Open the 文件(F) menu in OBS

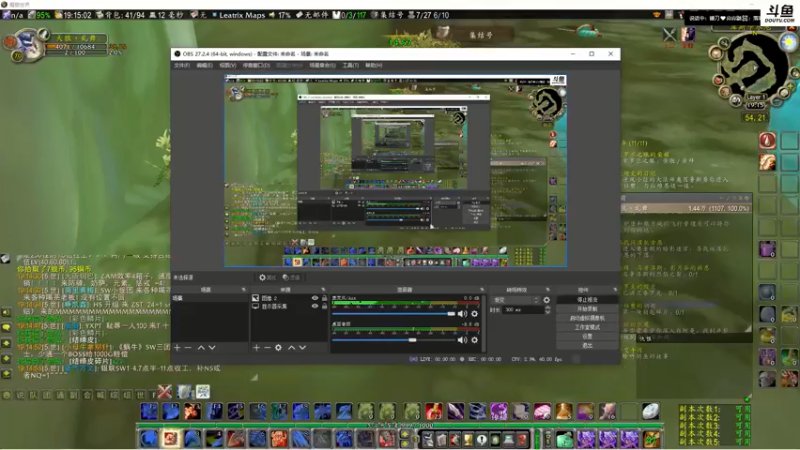[182, 65]
